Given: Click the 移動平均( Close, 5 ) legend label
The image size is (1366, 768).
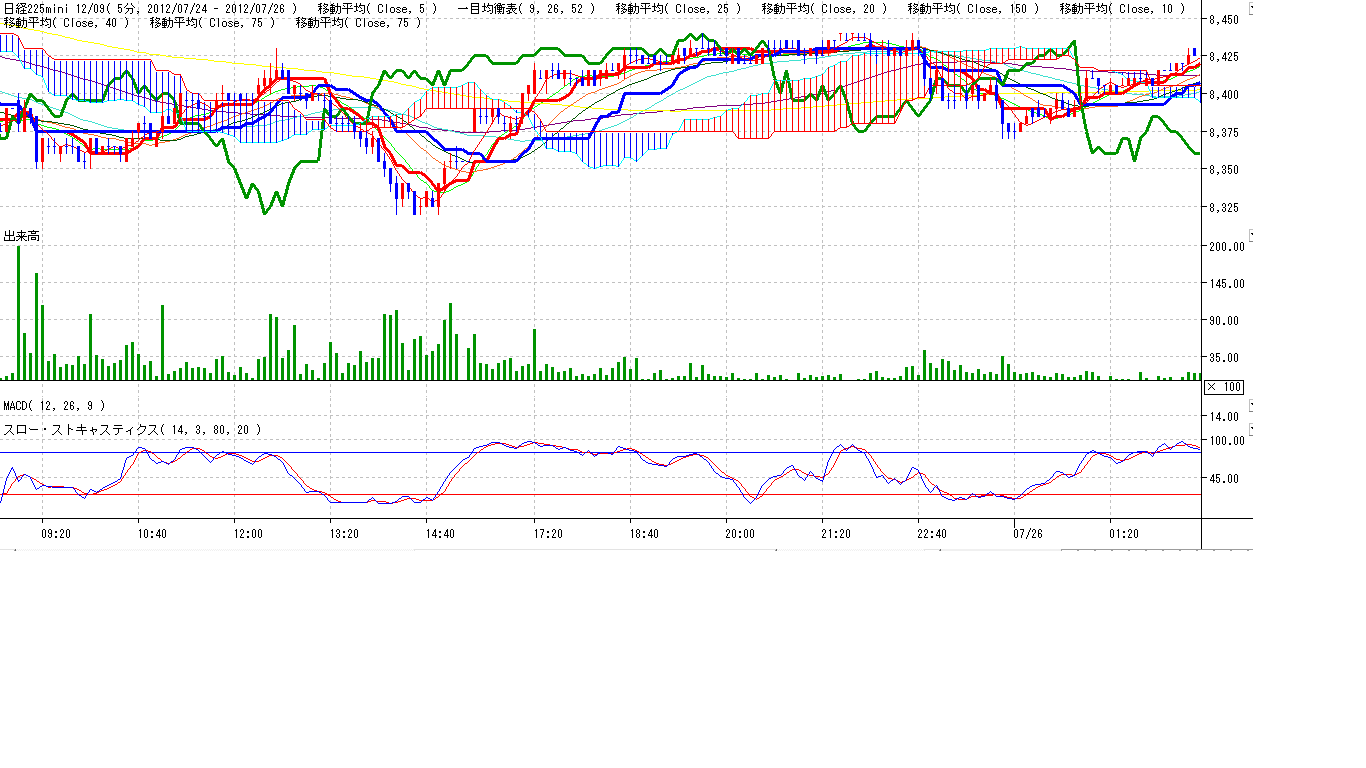Looking at the screenshot, I should pos(377,8).
